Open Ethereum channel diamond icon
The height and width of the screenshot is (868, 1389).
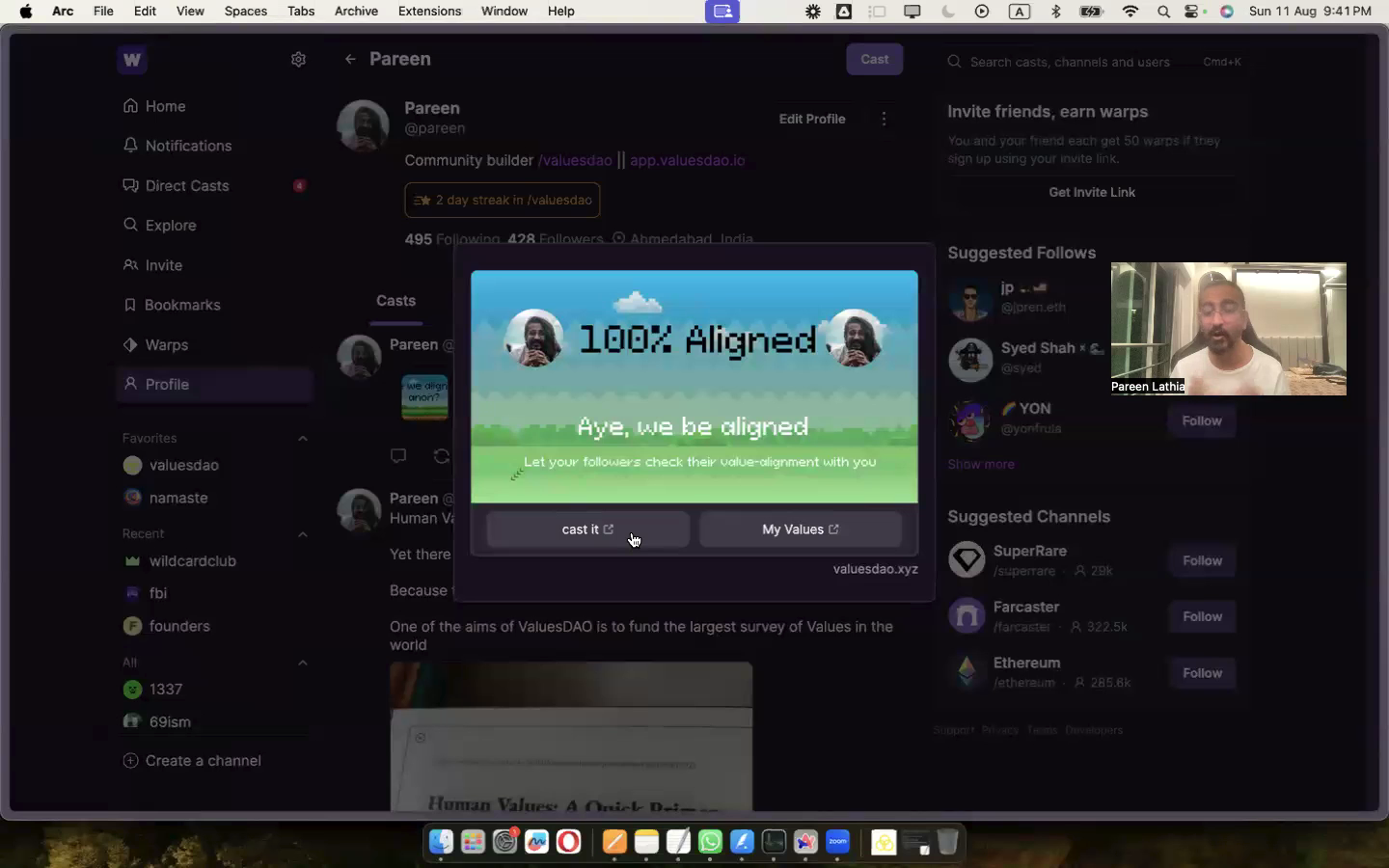(967, 672)
